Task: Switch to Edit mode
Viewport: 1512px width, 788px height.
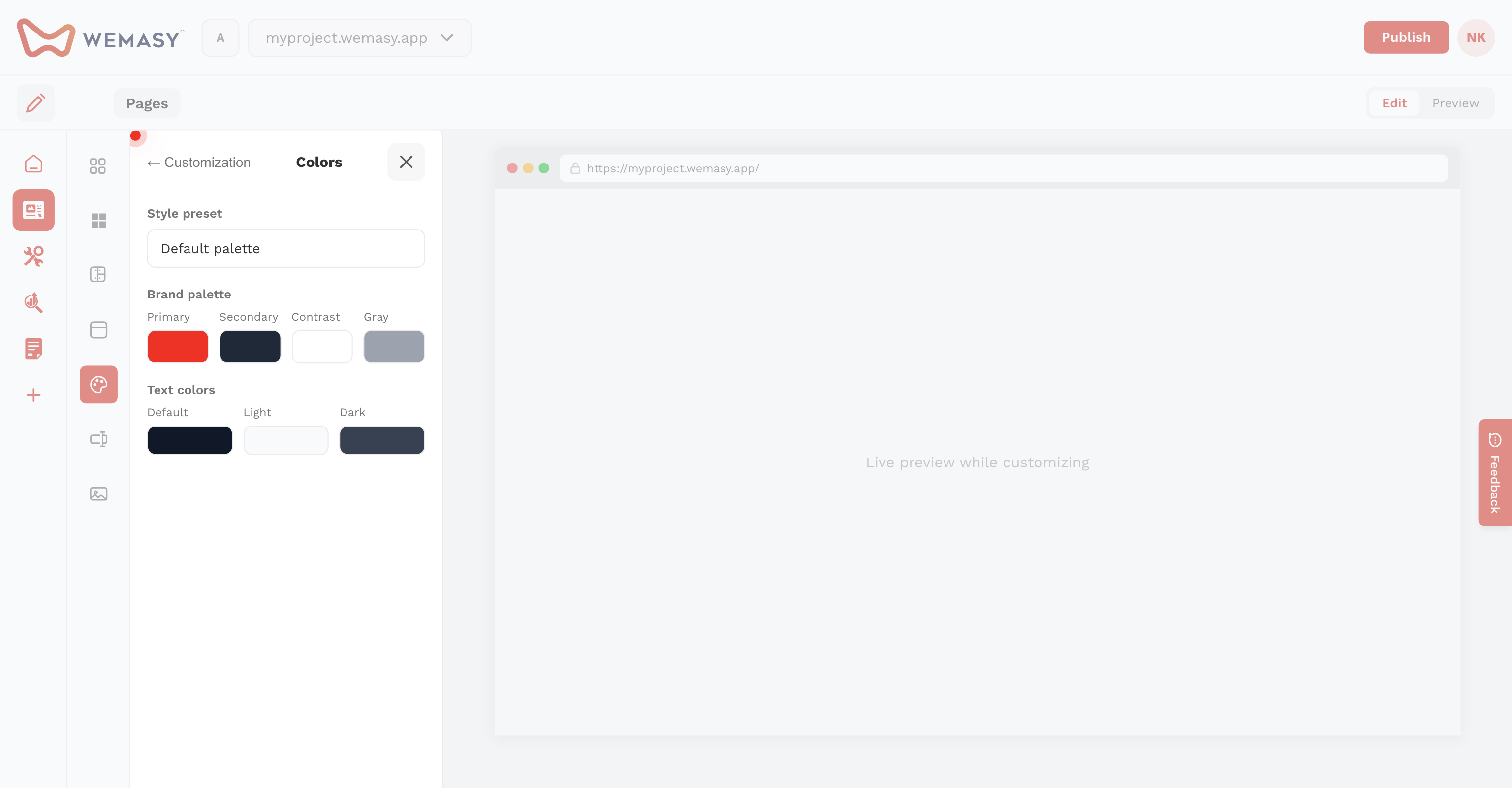Action: 1394,103
